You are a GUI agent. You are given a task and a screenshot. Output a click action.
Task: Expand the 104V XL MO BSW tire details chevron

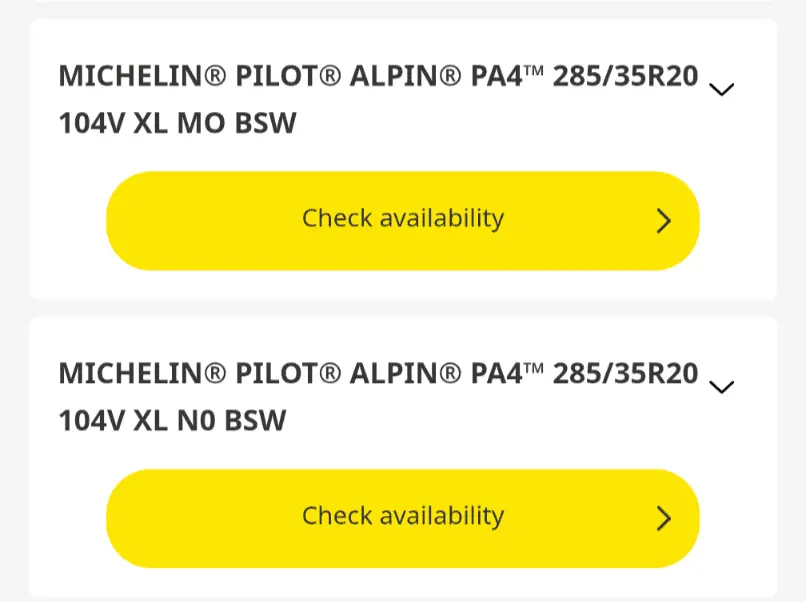click(x=721, y=89)
